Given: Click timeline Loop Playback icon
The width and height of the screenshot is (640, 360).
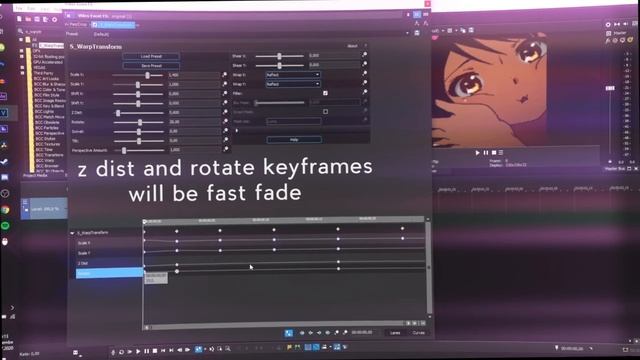Looking at the screenshot, I should pyautogui.click(x=121, y=351).
